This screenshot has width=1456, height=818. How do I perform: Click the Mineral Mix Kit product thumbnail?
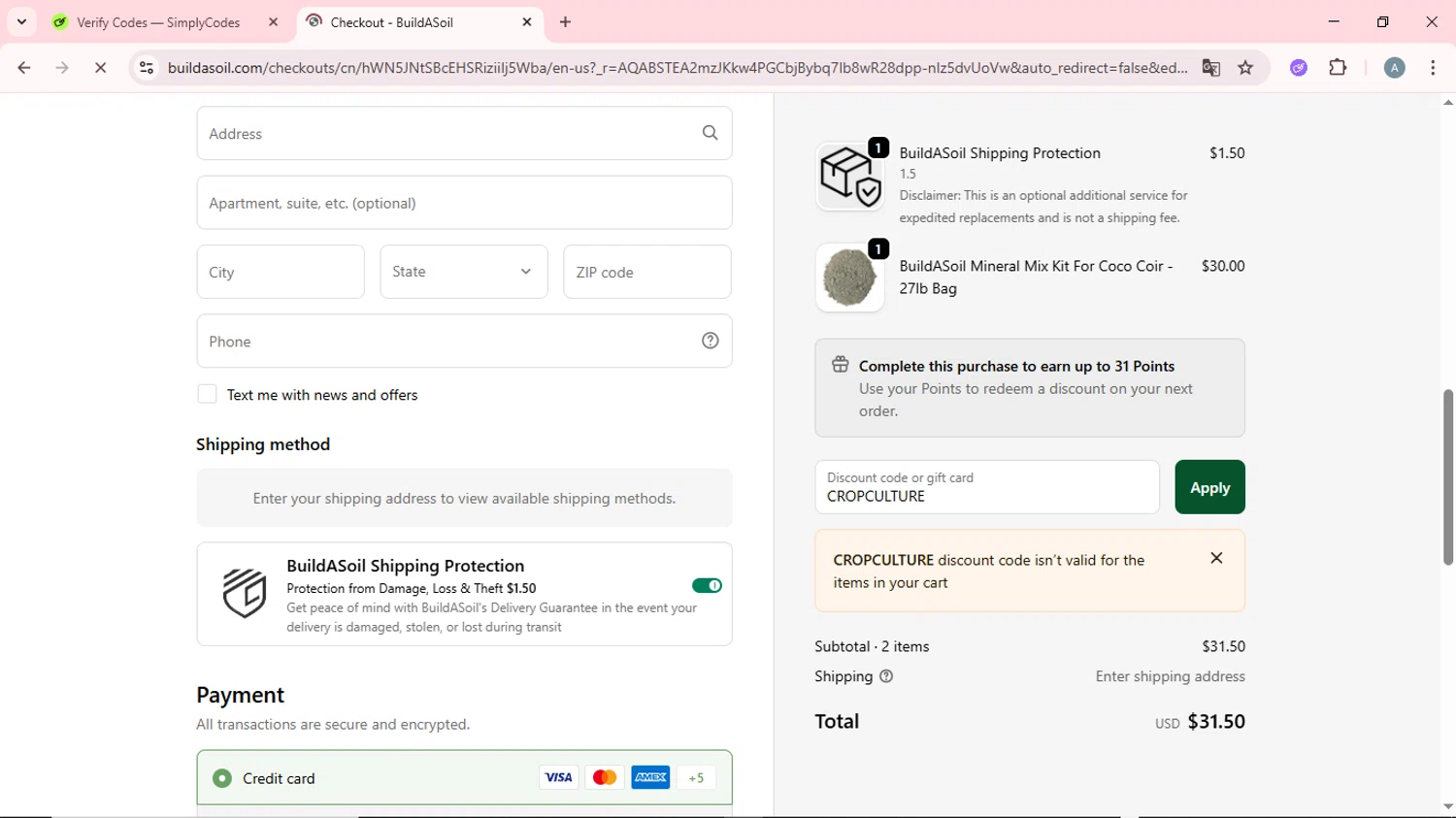click(x=849, y=278)
